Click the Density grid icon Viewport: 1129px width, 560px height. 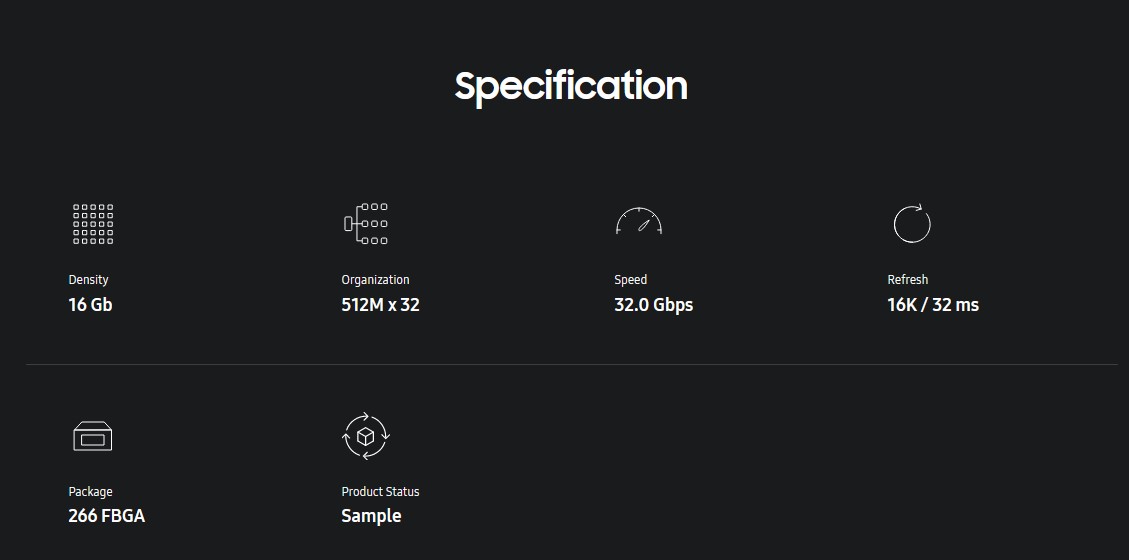click(93, 224)
